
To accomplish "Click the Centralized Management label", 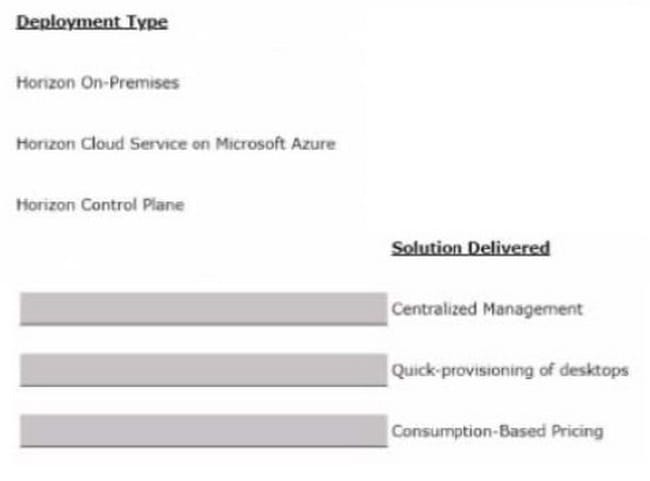I will [x=488, y=309].
